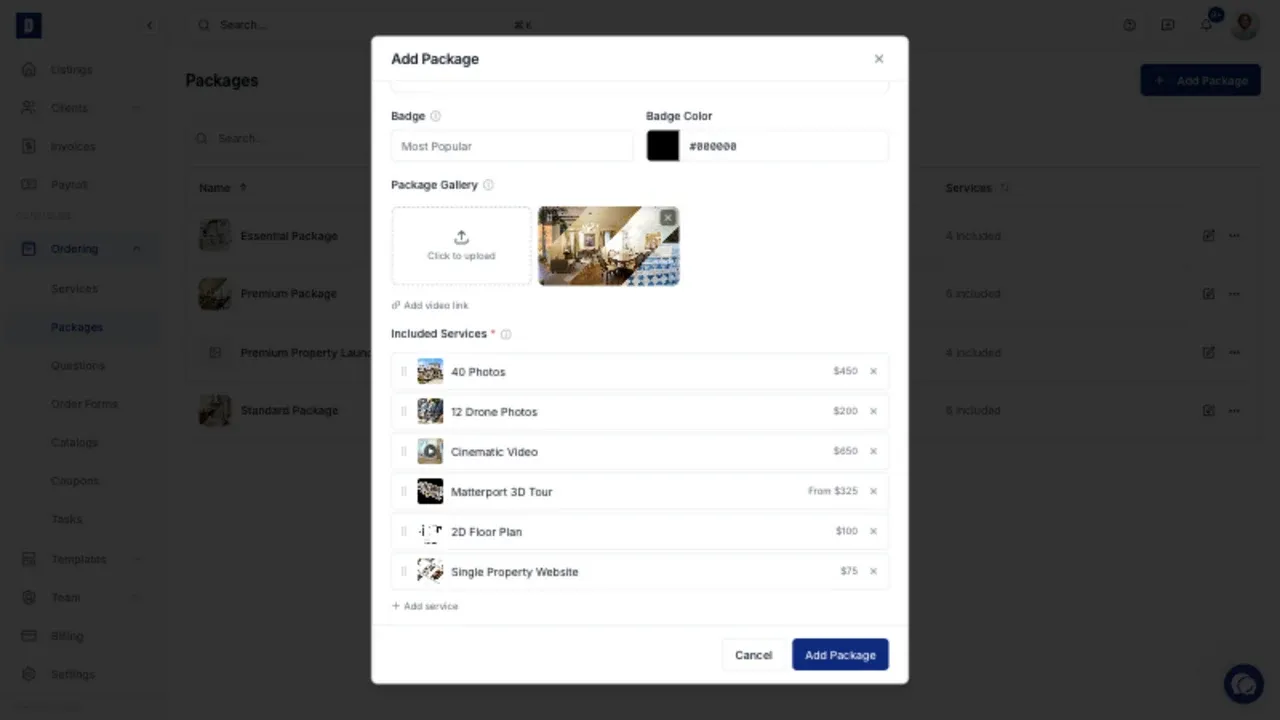Open Catalogs in sidebar
Viewport: 1280px width, 720px height.
75,442
